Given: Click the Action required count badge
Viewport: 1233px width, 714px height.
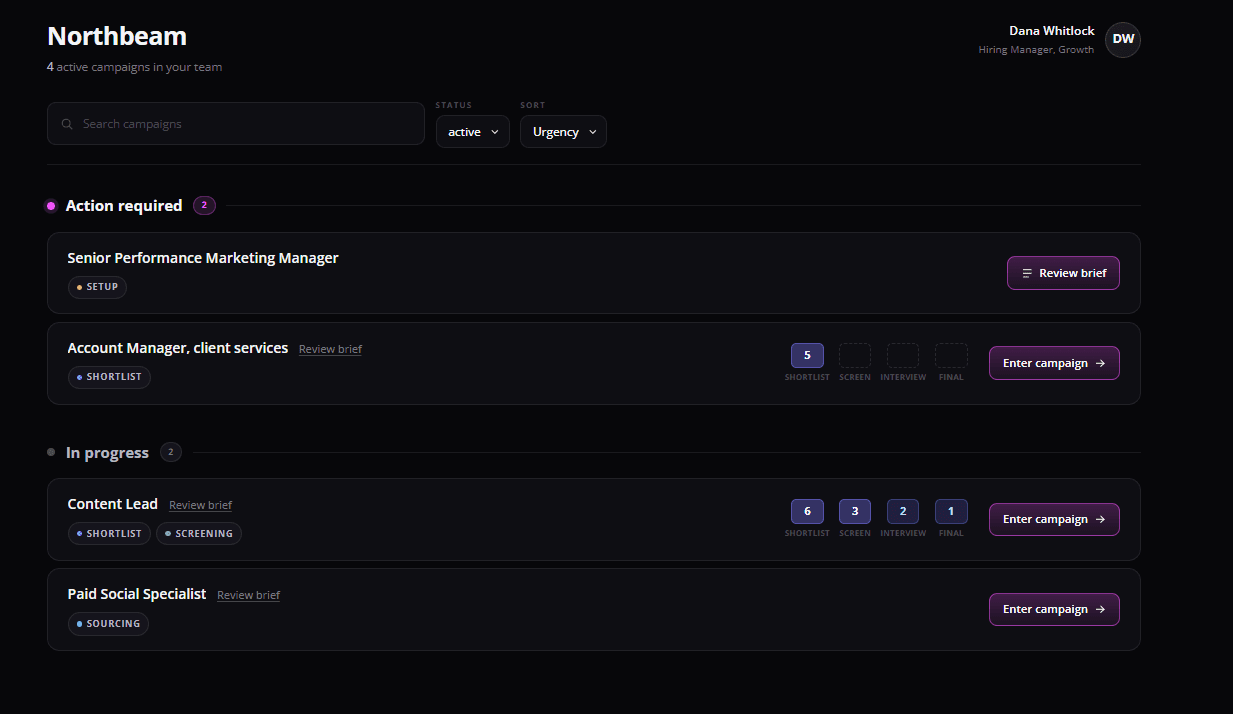Looking at the screenshot, I should [204, 206].
